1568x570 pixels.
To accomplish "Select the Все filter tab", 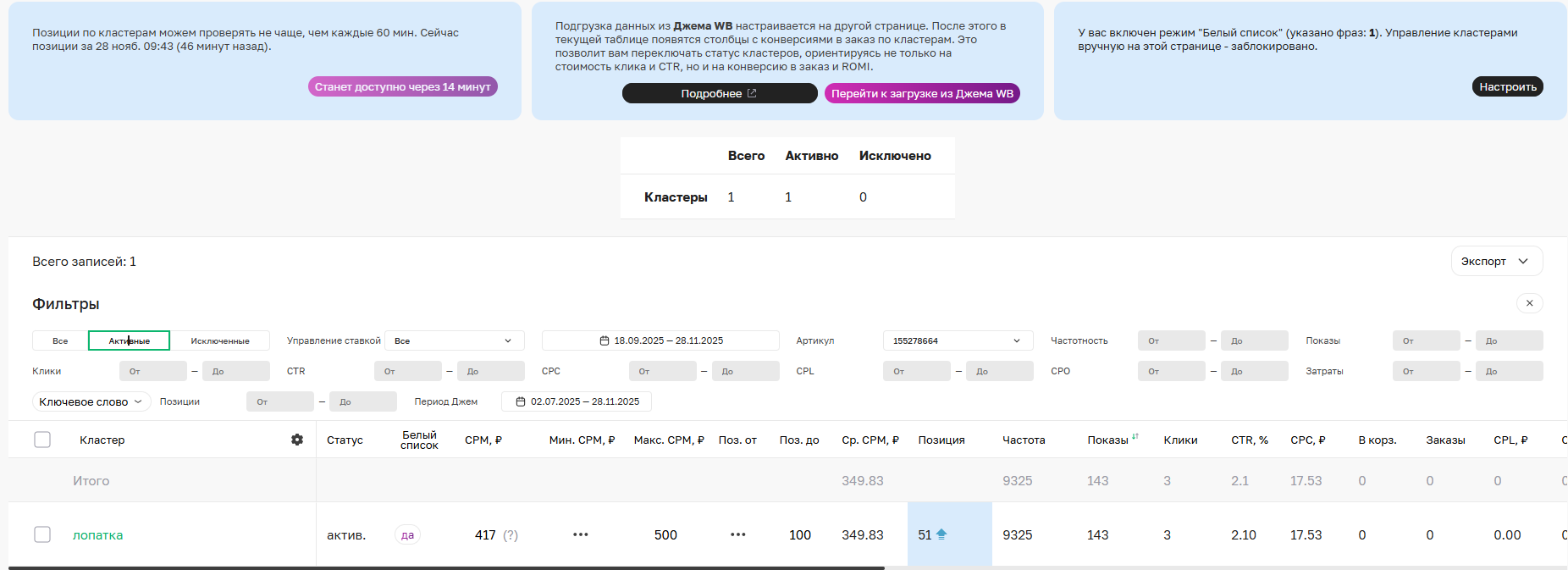I will (60, 340).
